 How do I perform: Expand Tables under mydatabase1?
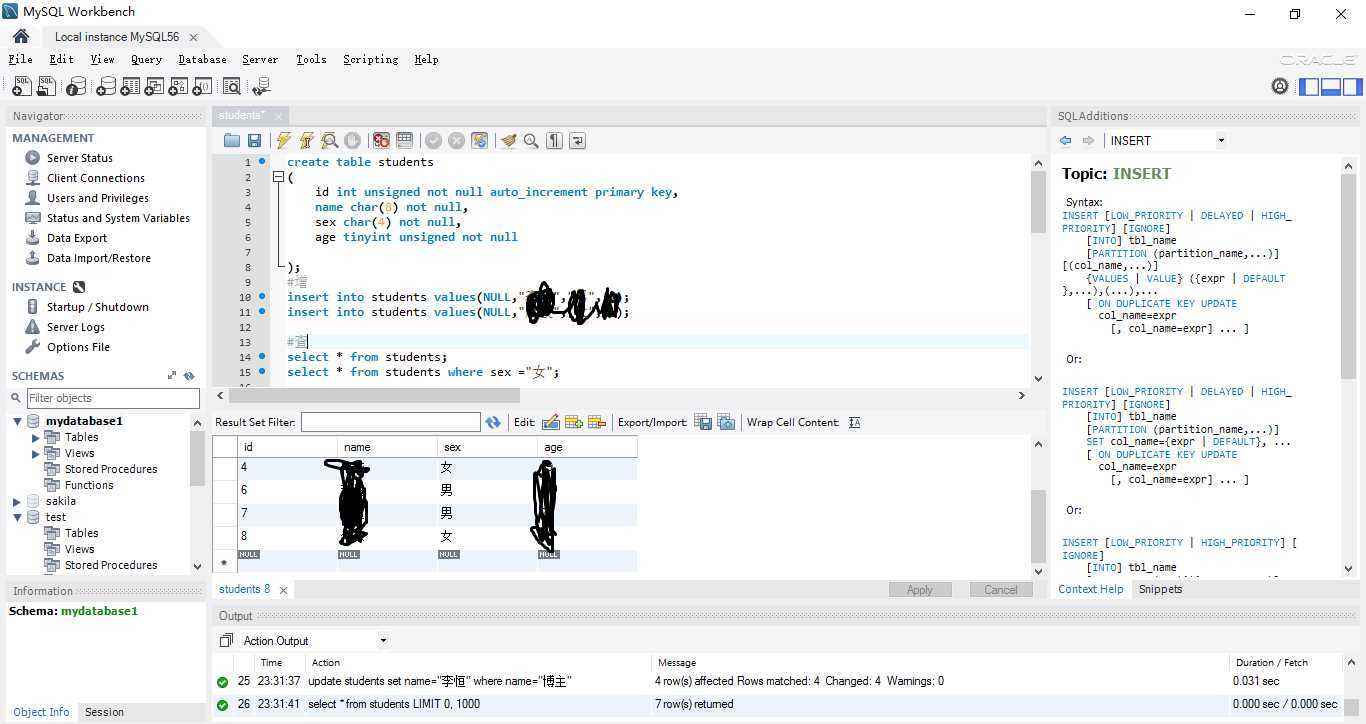tap(36, 437)
